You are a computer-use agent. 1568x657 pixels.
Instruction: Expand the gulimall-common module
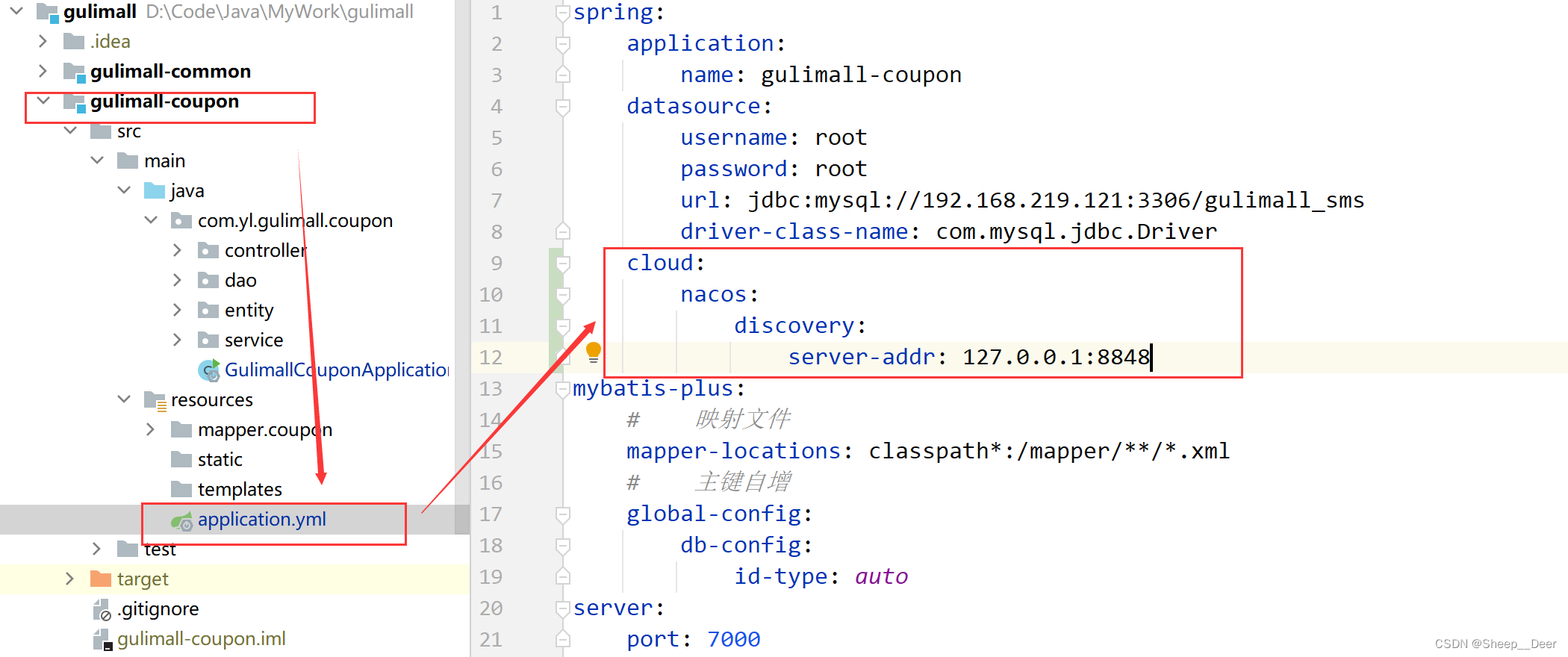pos(43,71)
